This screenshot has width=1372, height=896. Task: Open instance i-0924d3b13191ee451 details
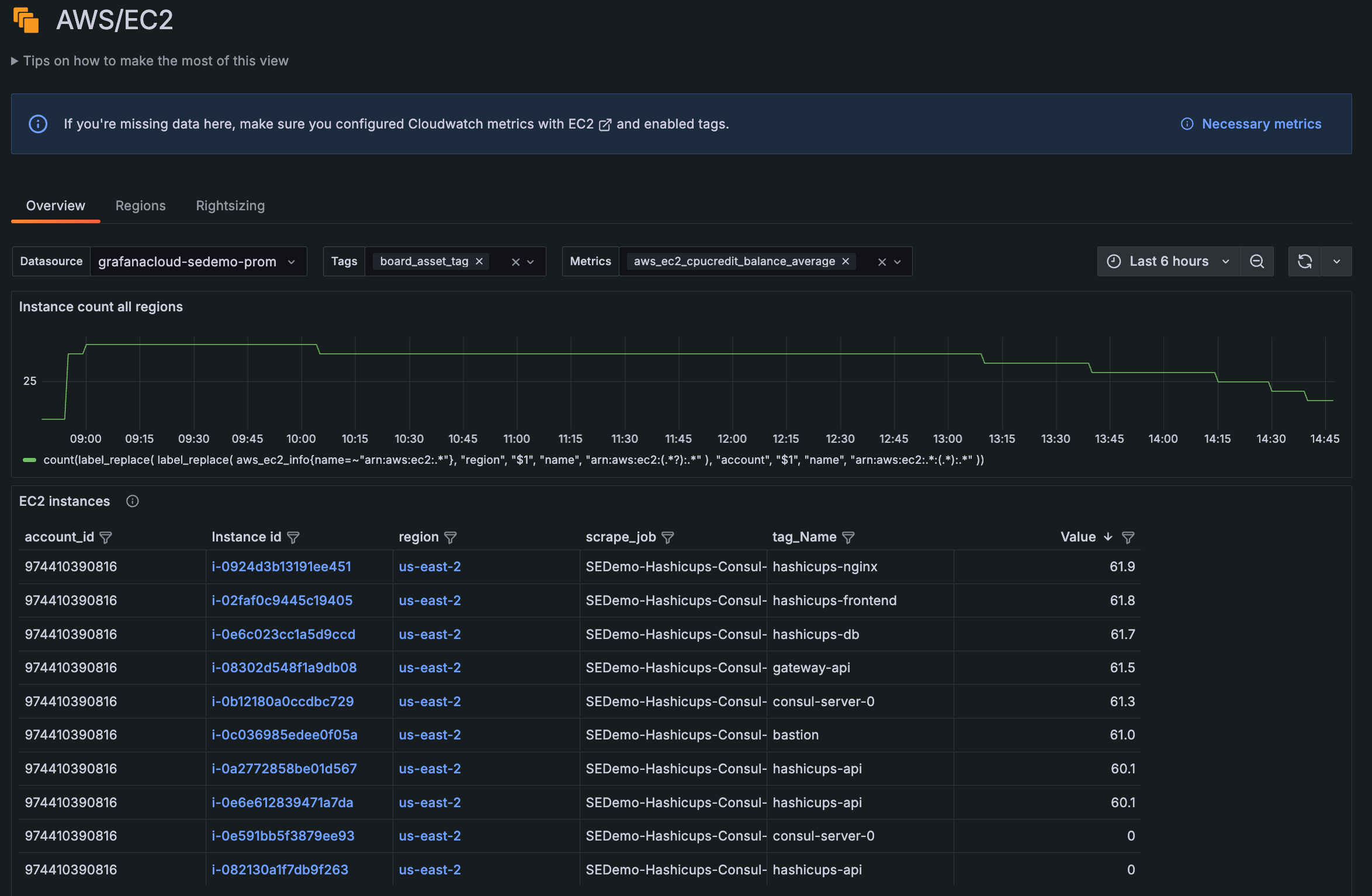click(x=281, y=566)
